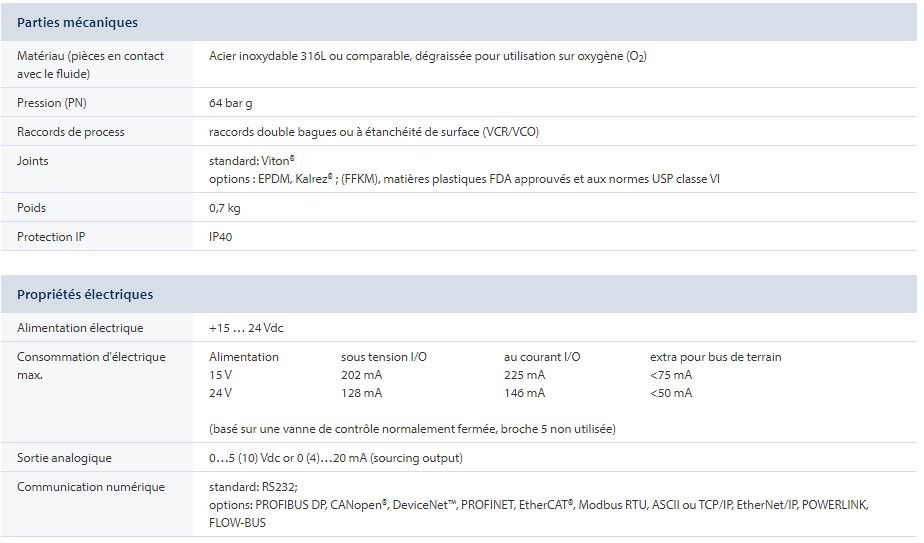
Task: Select the "Alimentation électrique" row label
Action: pyautogui.click(x=80, y=328)
